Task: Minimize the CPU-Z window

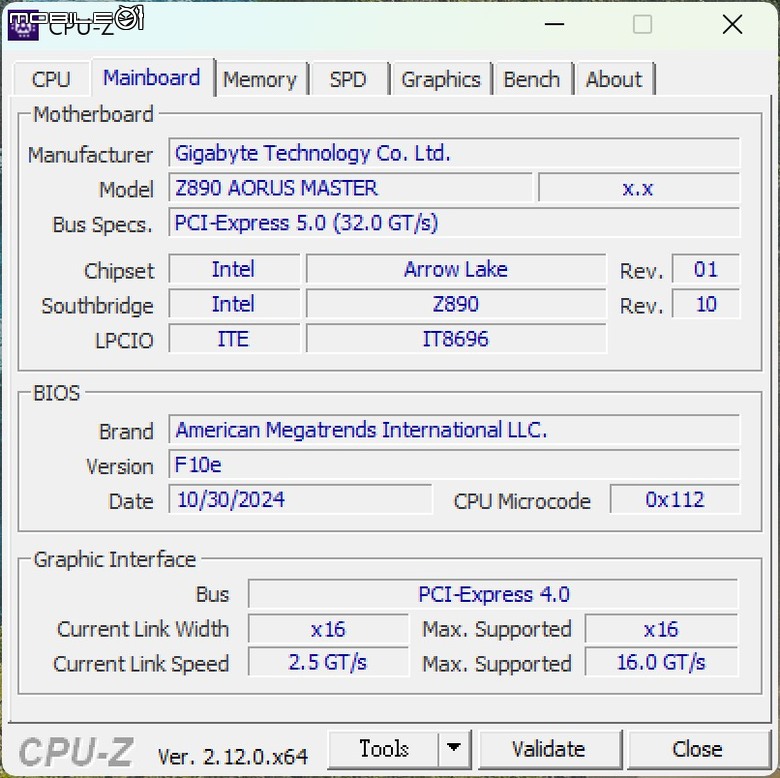Action: tap(554, 24)
